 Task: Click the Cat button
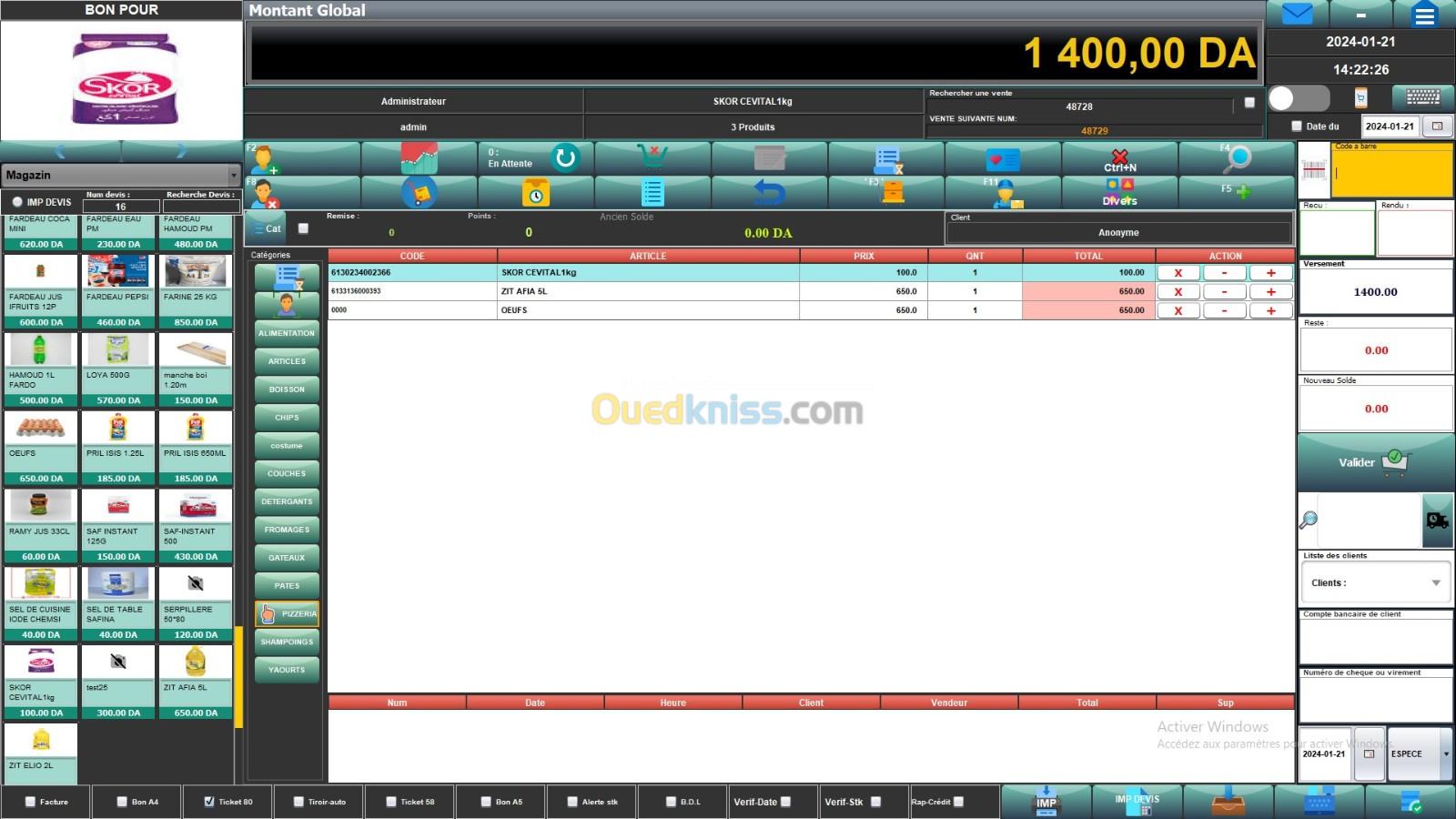[x=268, y=228]
